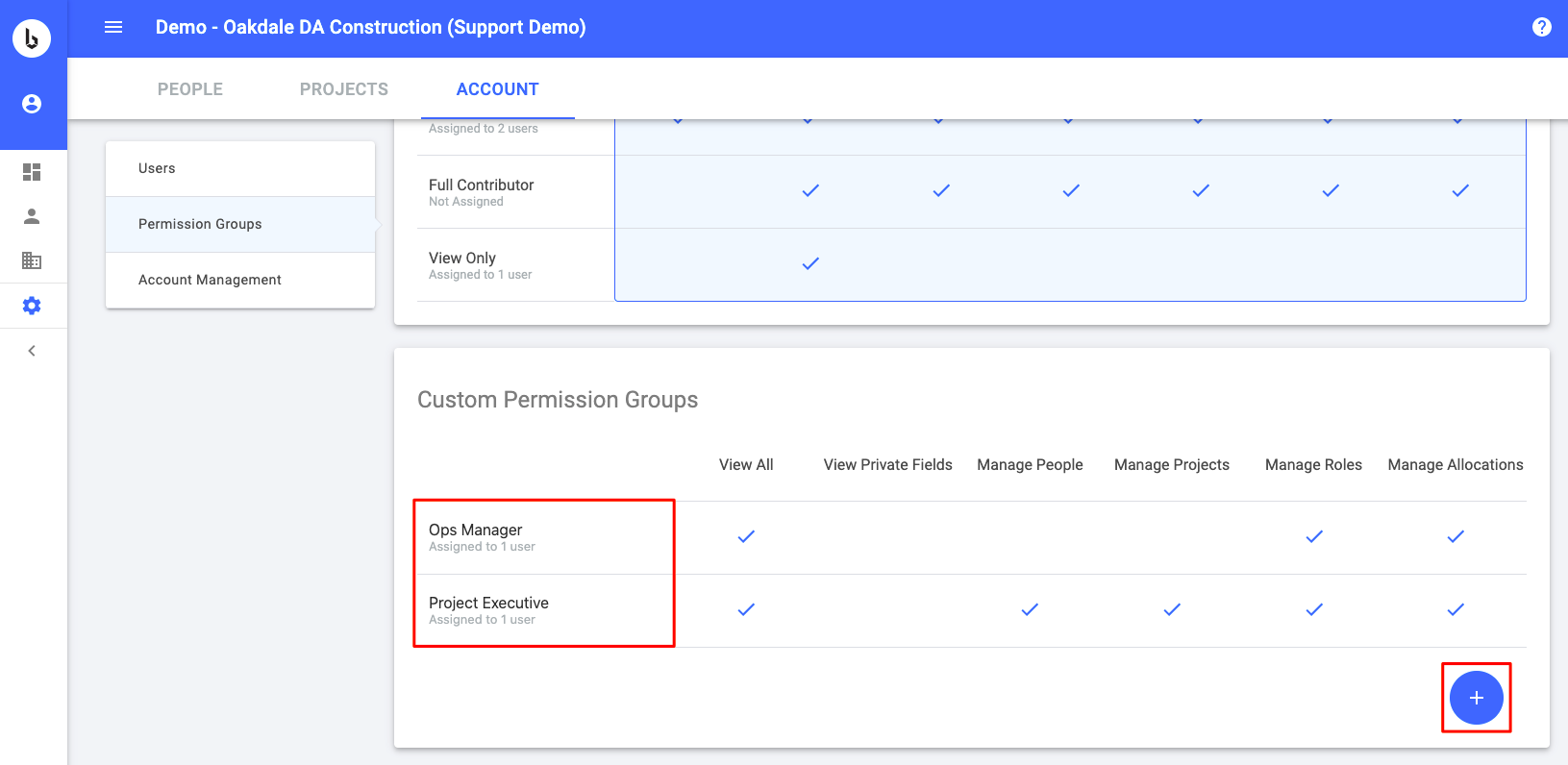
Task: Click the account title in header bar
Action: coord(371,27)
